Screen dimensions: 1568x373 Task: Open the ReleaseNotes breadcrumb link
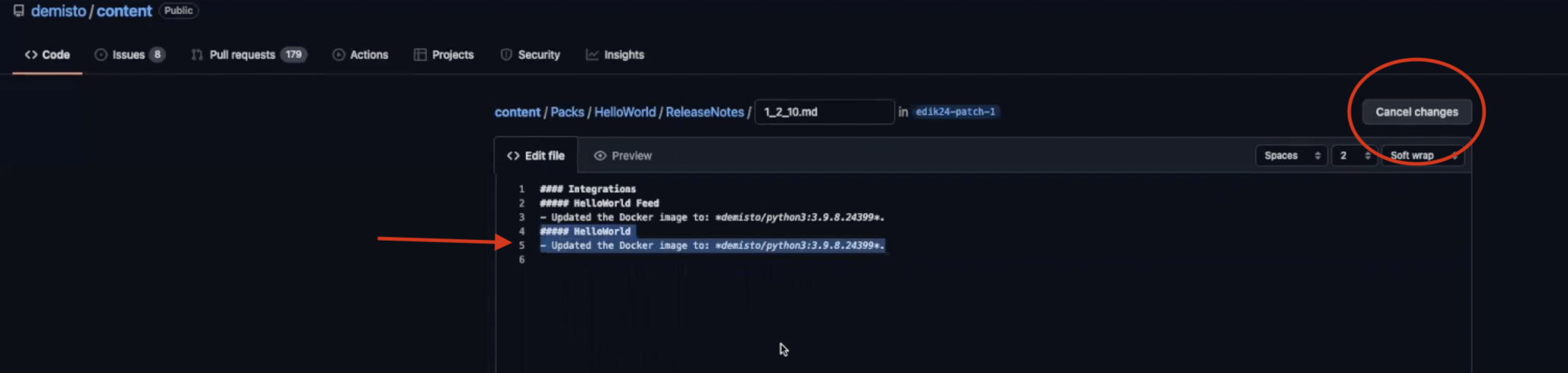[704, 112]
